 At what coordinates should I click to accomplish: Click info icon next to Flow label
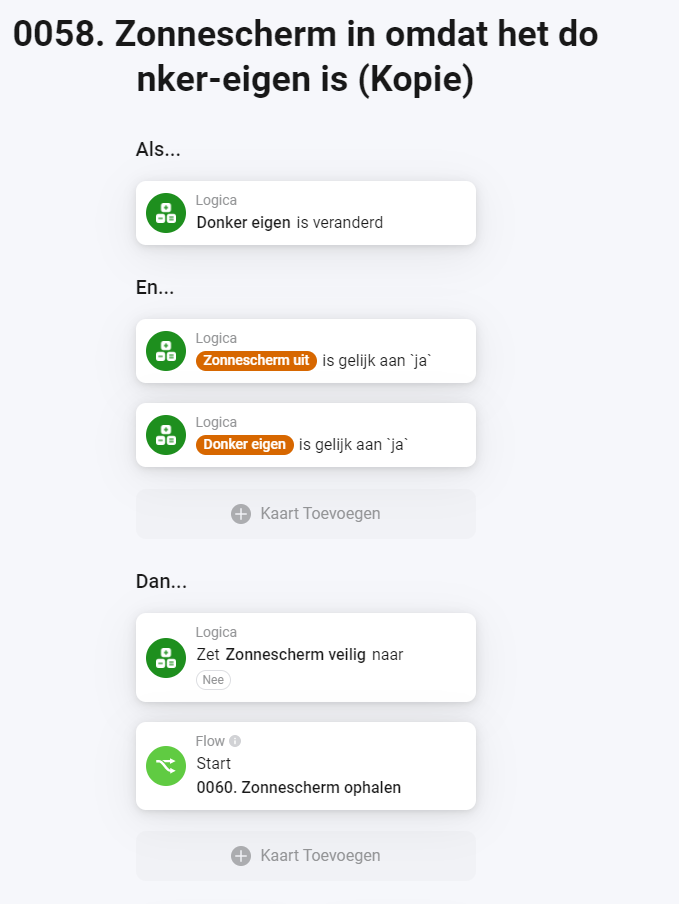point(235,741)
